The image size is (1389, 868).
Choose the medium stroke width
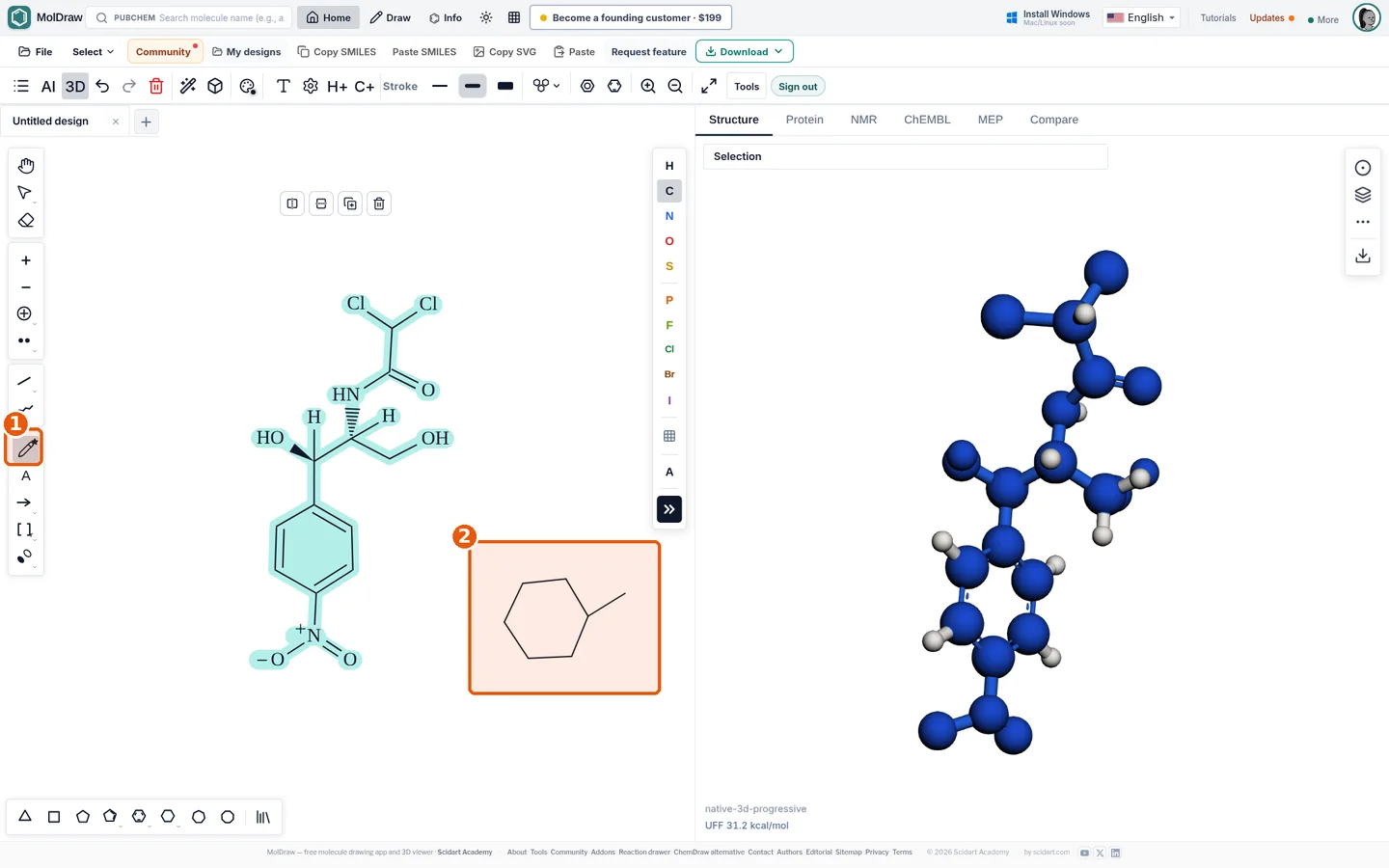tap(473, 86)
